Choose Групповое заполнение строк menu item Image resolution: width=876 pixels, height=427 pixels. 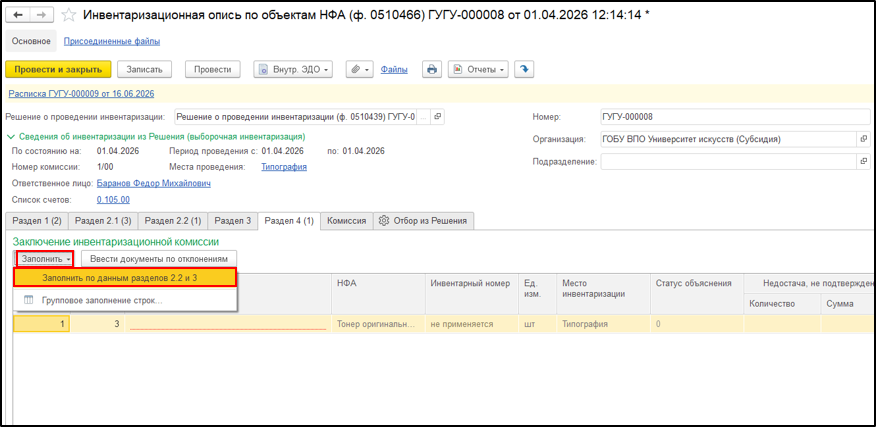(126, 300)
